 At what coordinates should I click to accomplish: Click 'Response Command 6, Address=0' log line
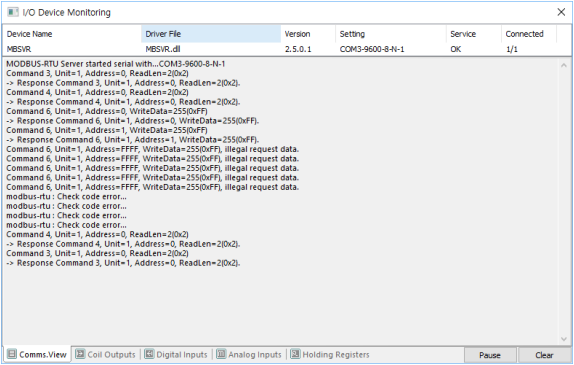click(x=133, y=121)
